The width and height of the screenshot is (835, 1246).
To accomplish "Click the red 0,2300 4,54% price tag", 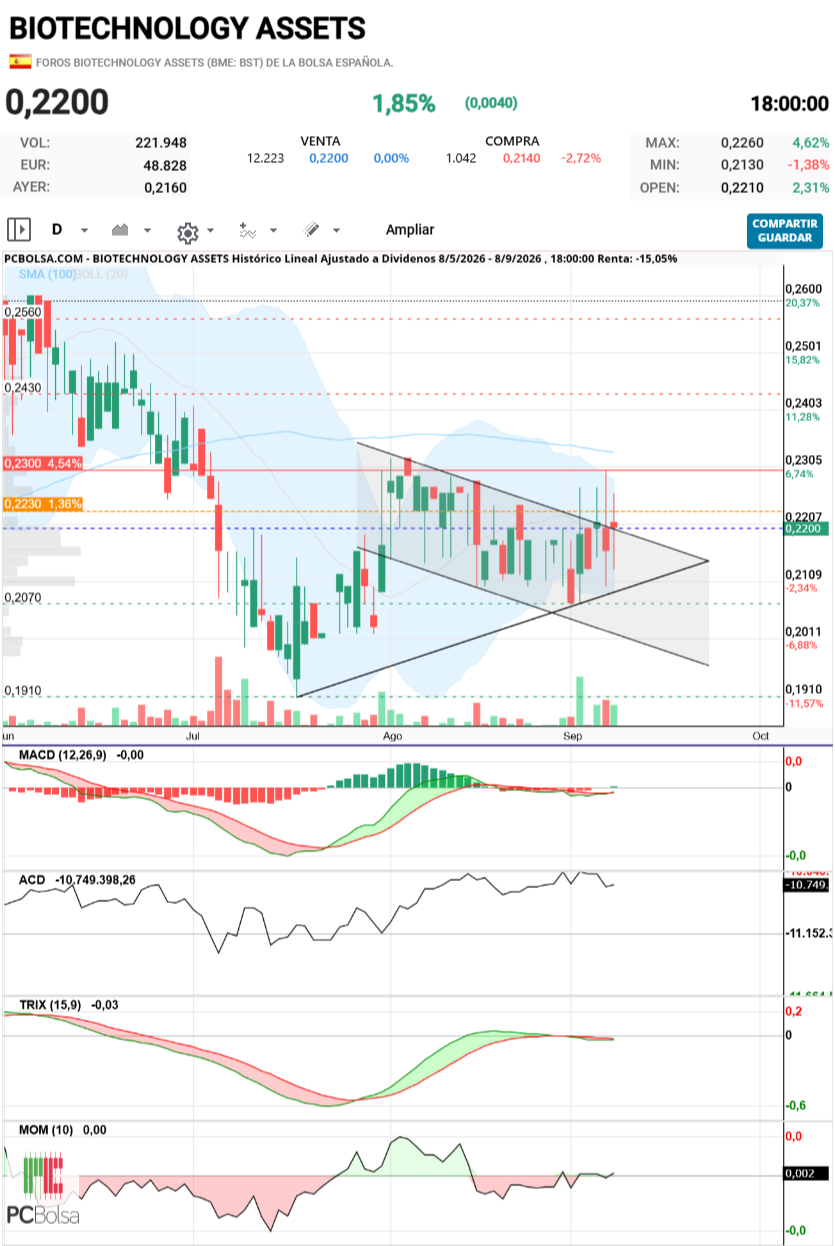I will tap(42, 464).
